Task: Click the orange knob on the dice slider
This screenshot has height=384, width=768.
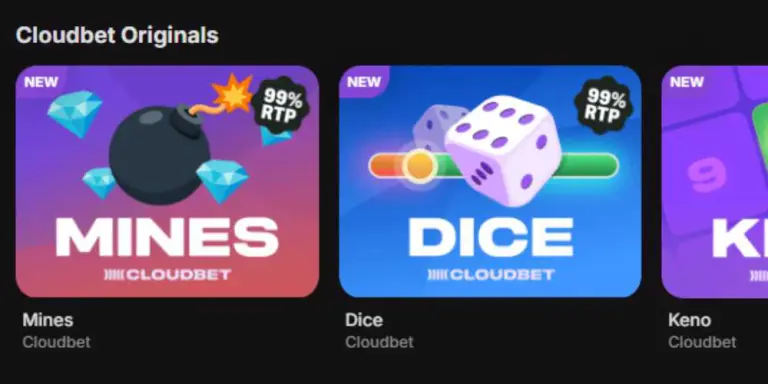Action: (419, 166)
